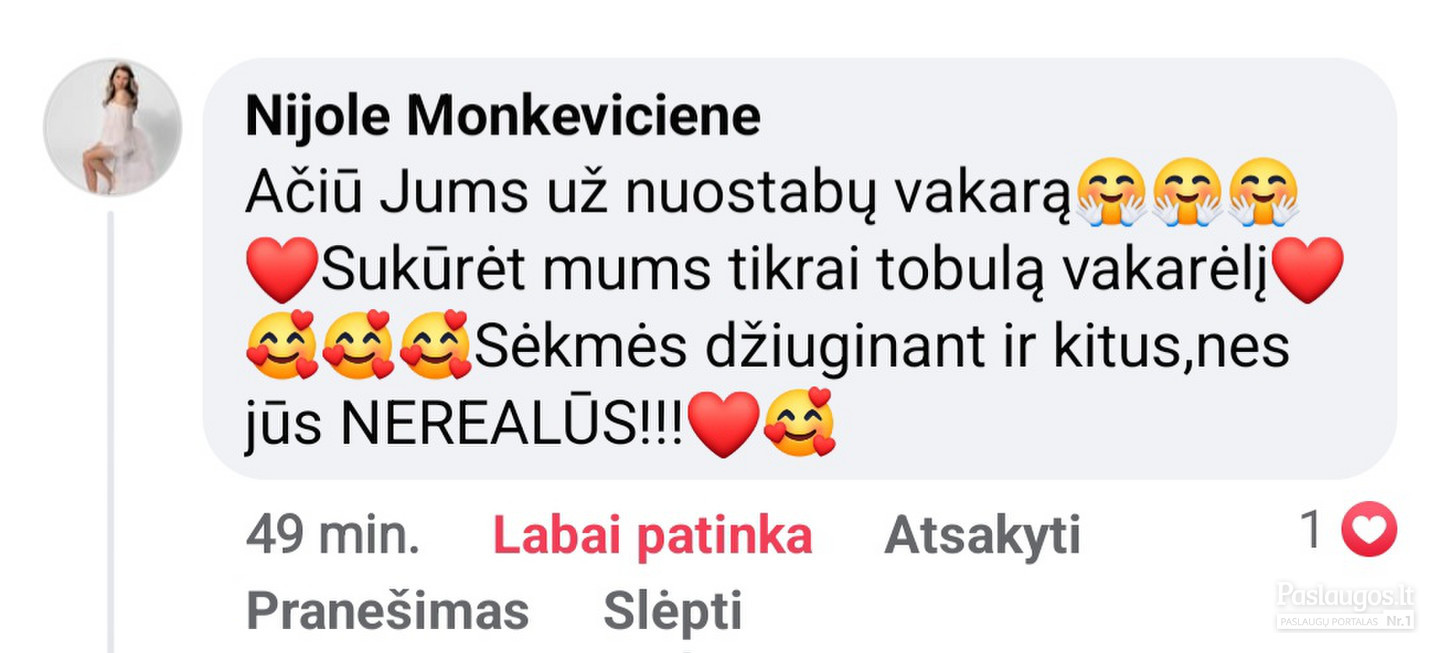Viewport: 1440px width, 653px height.
Task: Click the heart reaction icon beside count
Action: pyautogui.click(x=1368, y=530)
